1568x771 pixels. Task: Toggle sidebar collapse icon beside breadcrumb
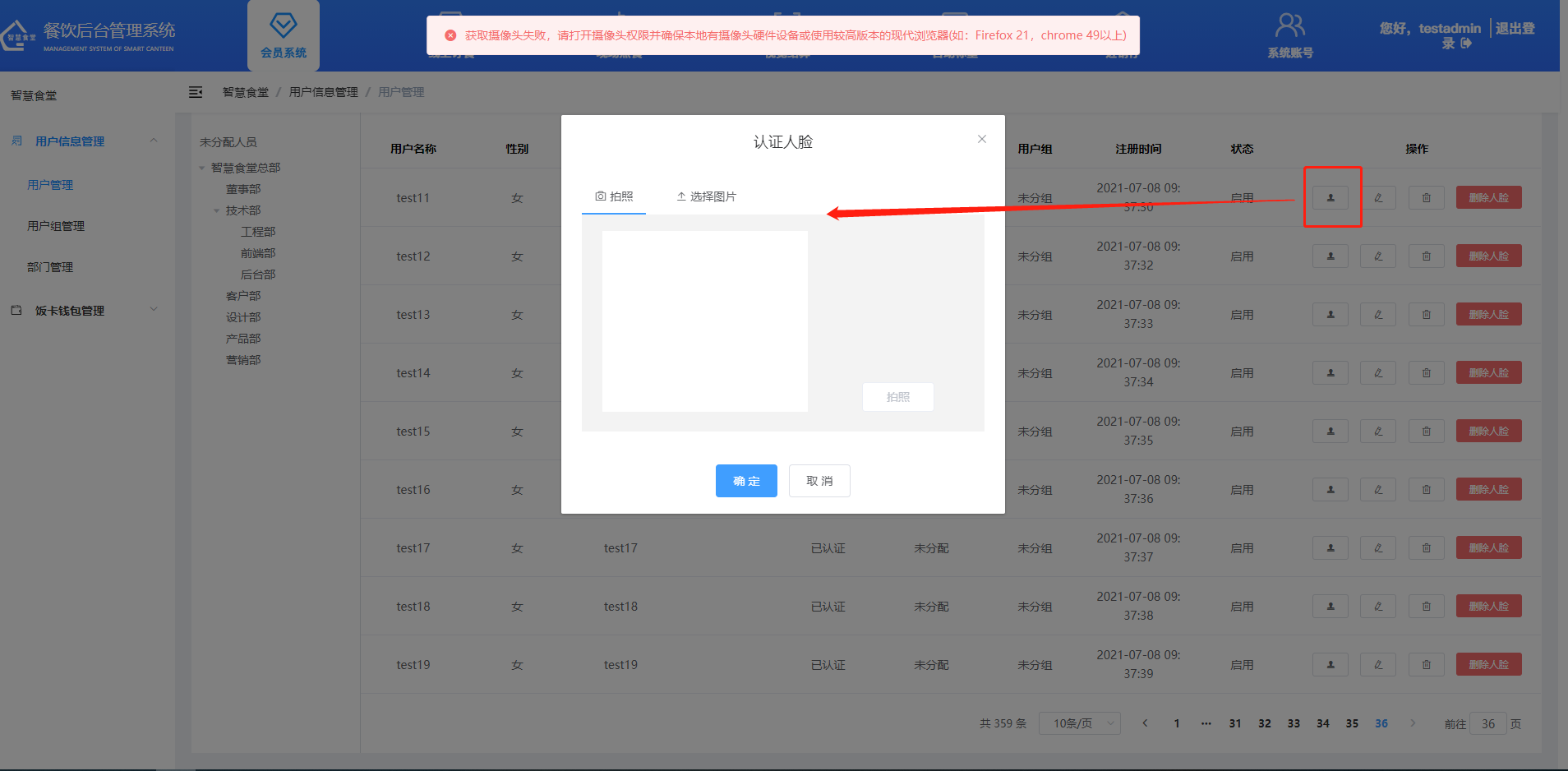coord(196,92)
